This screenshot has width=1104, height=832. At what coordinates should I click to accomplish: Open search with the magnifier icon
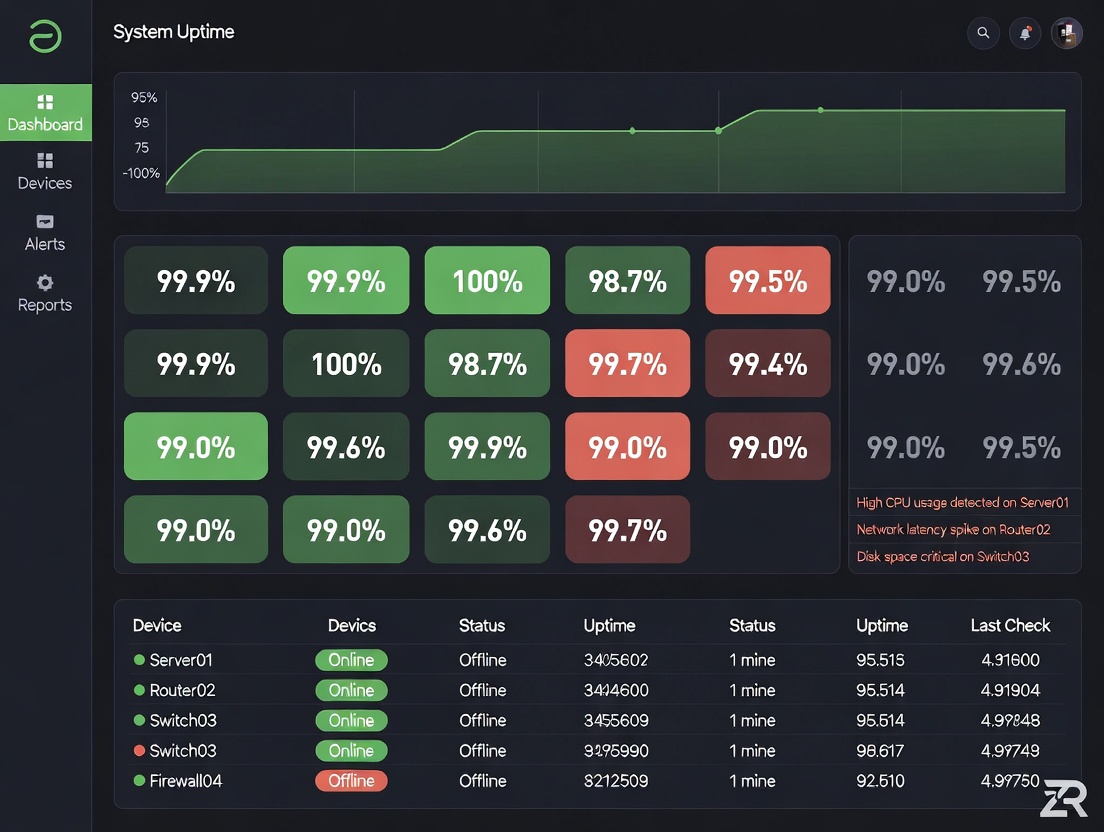point(983,33)
